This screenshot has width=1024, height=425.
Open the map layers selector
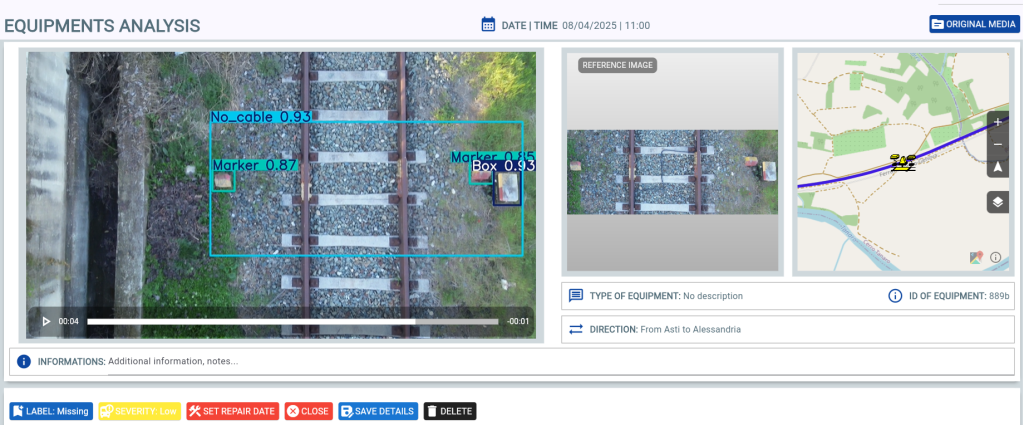click(x=997, y=202)
